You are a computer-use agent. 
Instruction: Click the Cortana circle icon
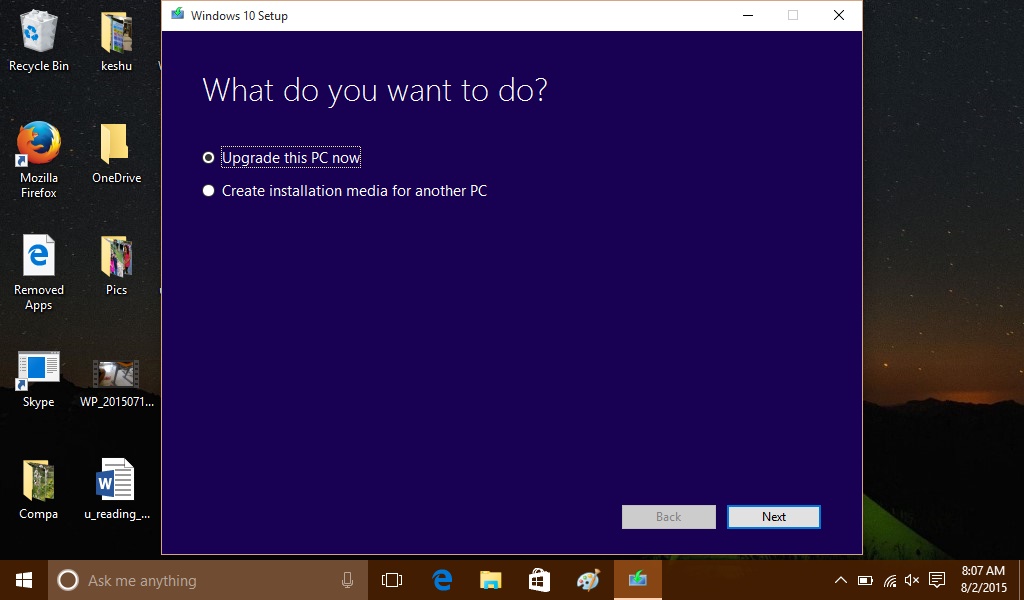coord(68,580)
